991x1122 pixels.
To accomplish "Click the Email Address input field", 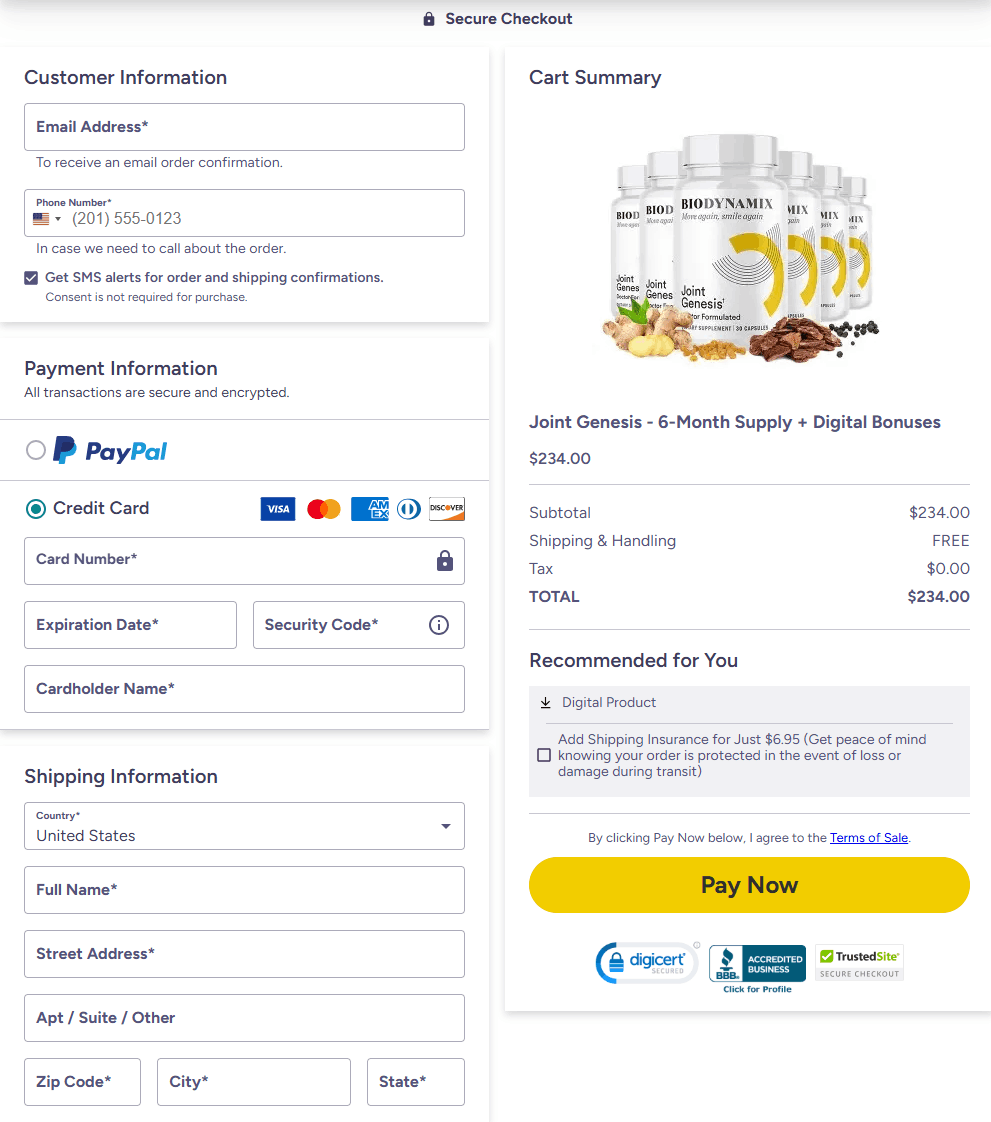I will point(244,127).
